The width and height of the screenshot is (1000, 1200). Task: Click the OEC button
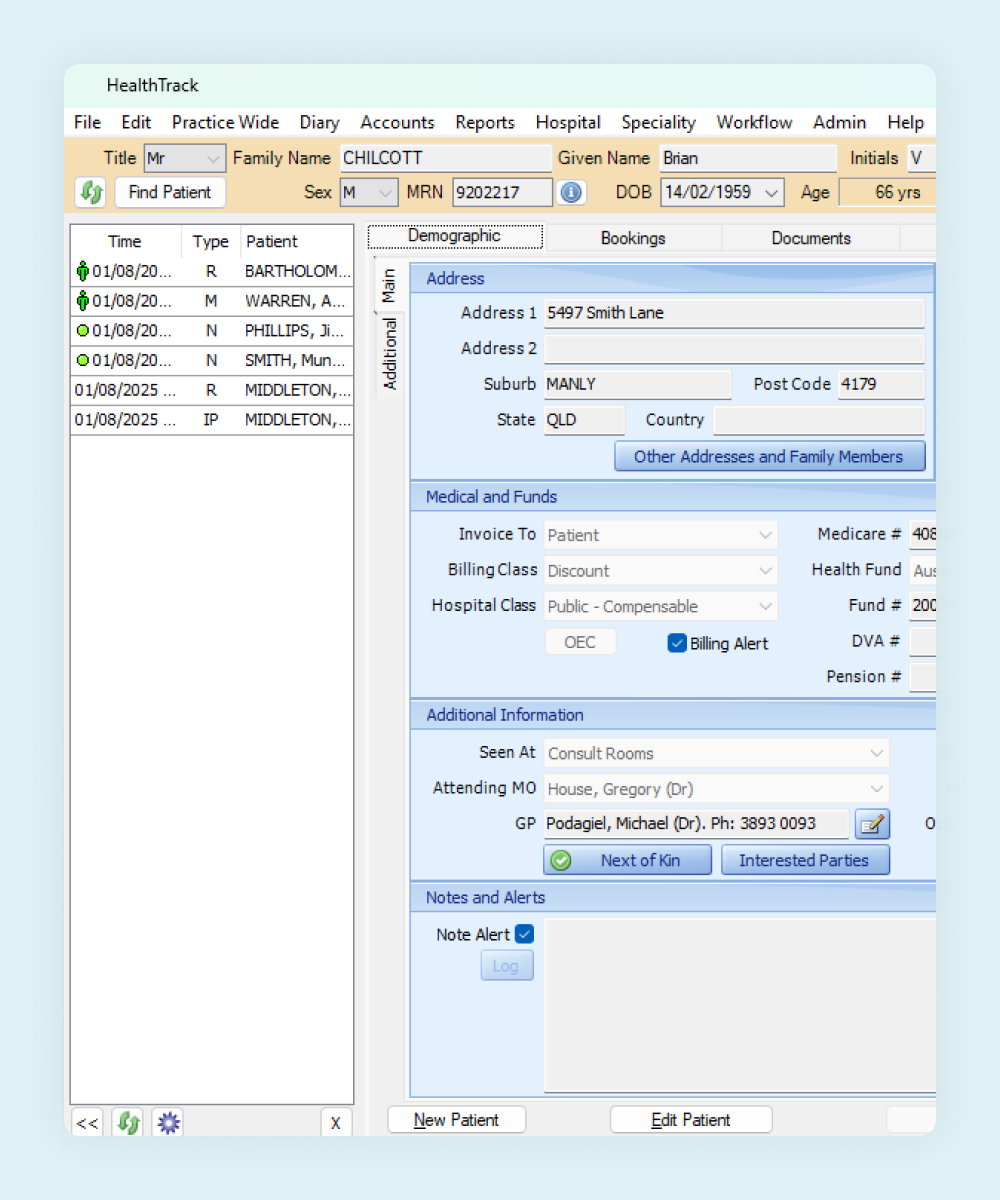580,642
